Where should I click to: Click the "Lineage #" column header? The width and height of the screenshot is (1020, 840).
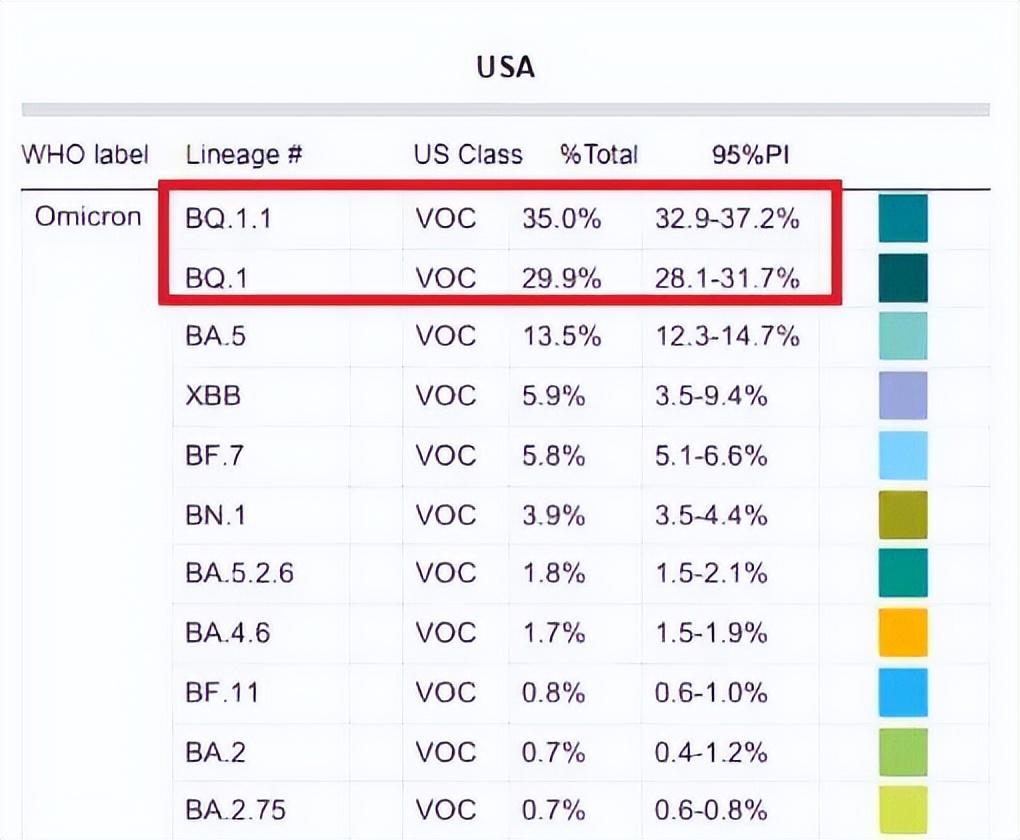coord(244,155)
